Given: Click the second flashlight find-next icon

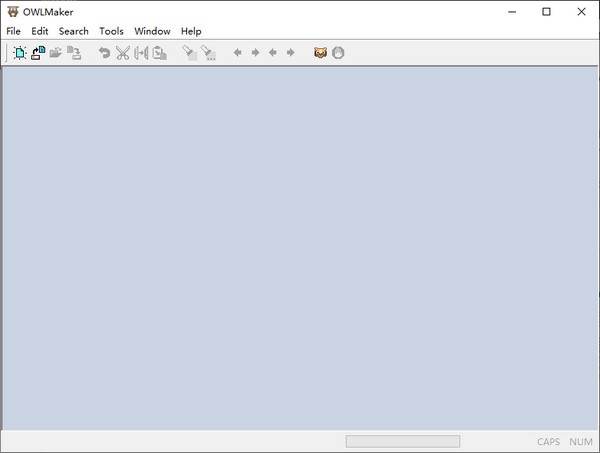Looking at the screenshot, I should (208, 53).
